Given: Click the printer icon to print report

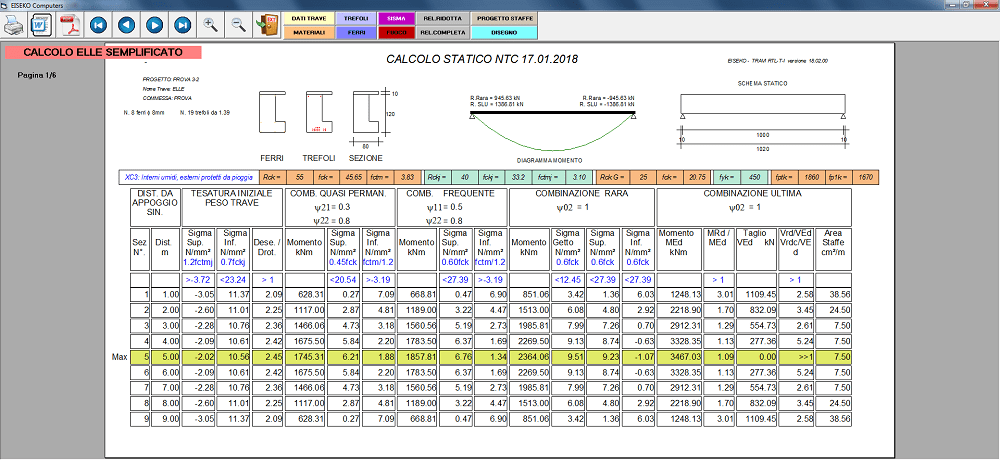Looking at the screenshot, I should 12,25.
